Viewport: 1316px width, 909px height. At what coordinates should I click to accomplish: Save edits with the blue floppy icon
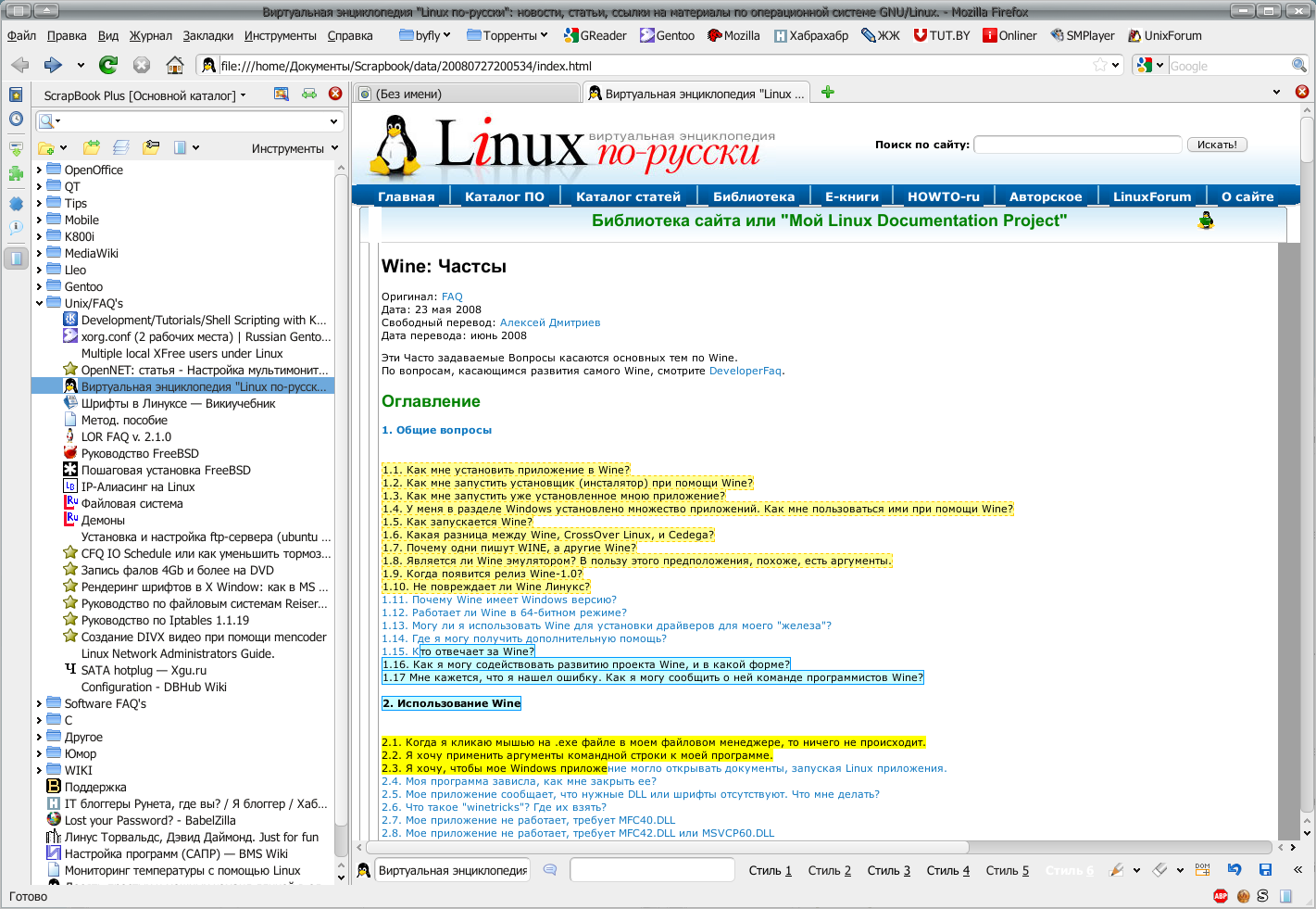coord(1265,870)
